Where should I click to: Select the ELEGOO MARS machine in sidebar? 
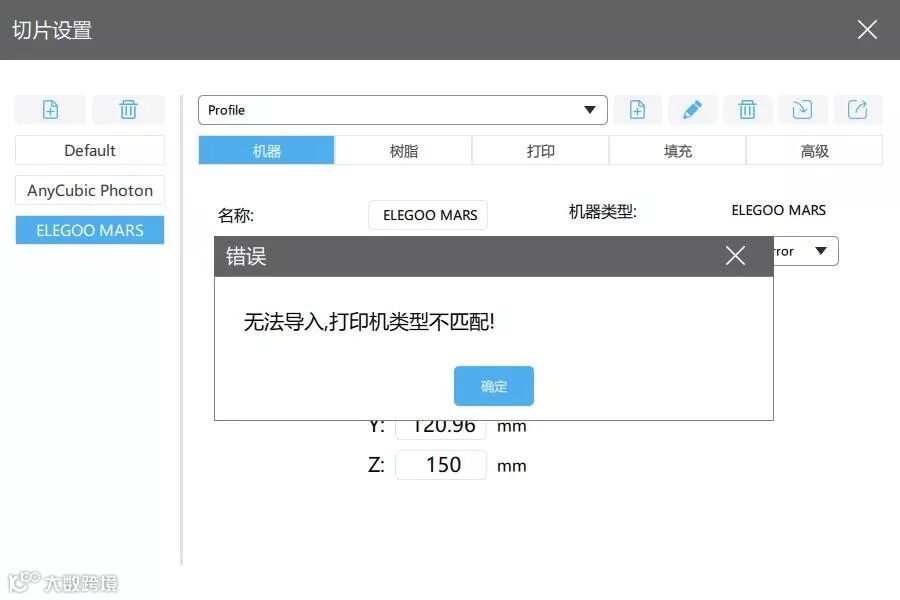coord(90,230)
